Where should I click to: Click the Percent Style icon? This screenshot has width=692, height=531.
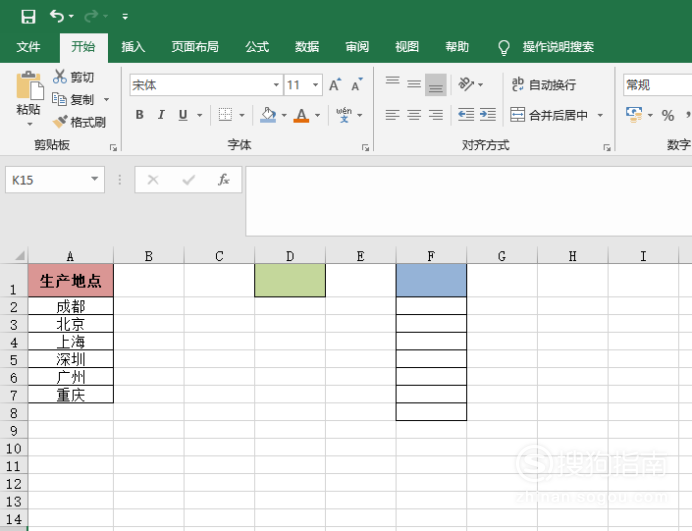667,115
